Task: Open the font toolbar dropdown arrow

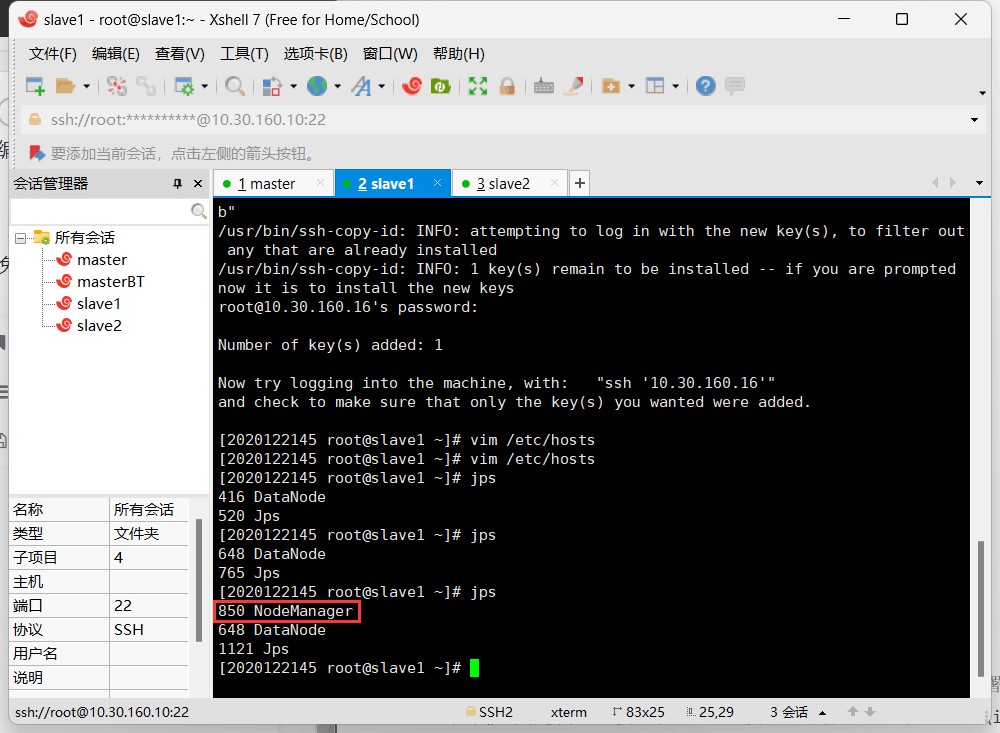Action: coord(381,87)
